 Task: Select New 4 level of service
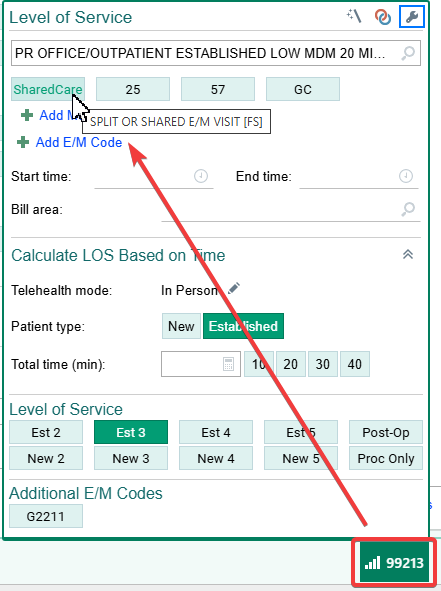(x=216, y=458)
